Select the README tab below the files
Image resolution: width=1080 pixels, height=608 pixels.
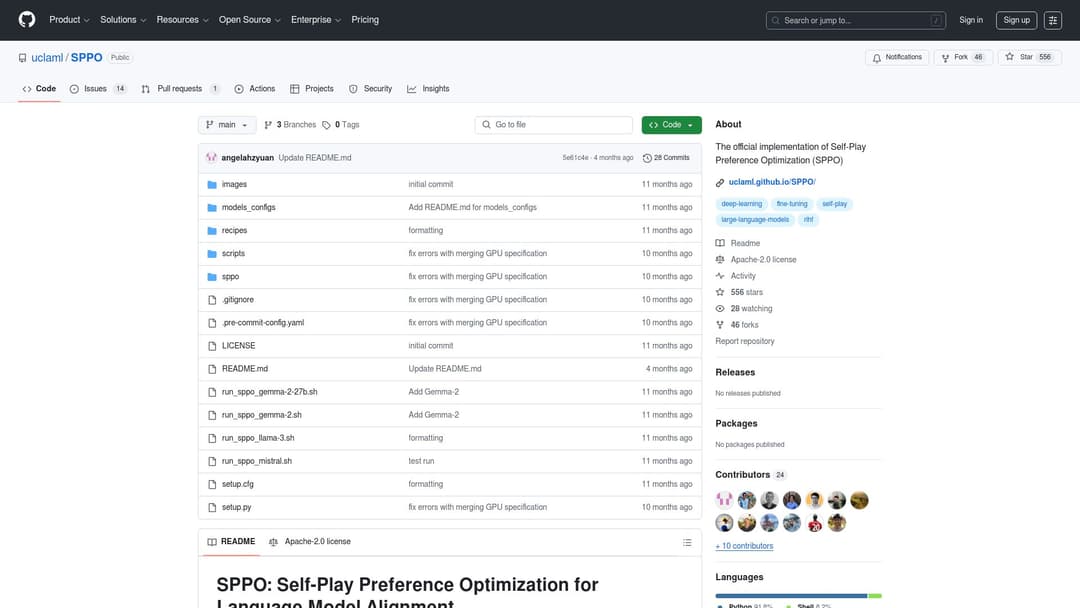click(x=231, y=542)
